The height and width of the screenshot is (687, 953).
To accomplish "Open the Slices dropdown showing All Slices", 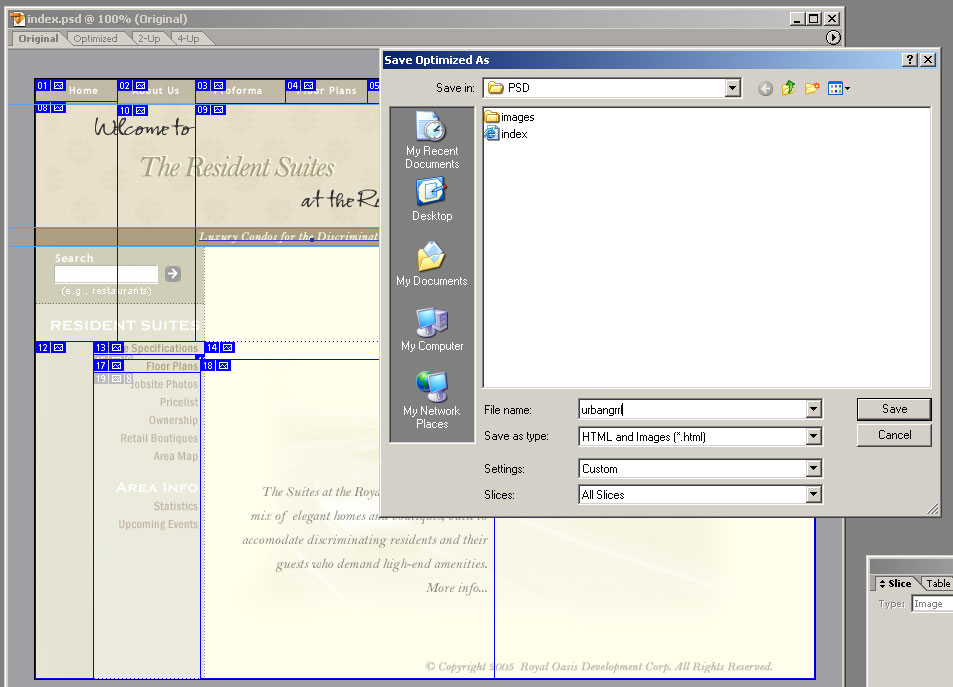I will 813,495.
